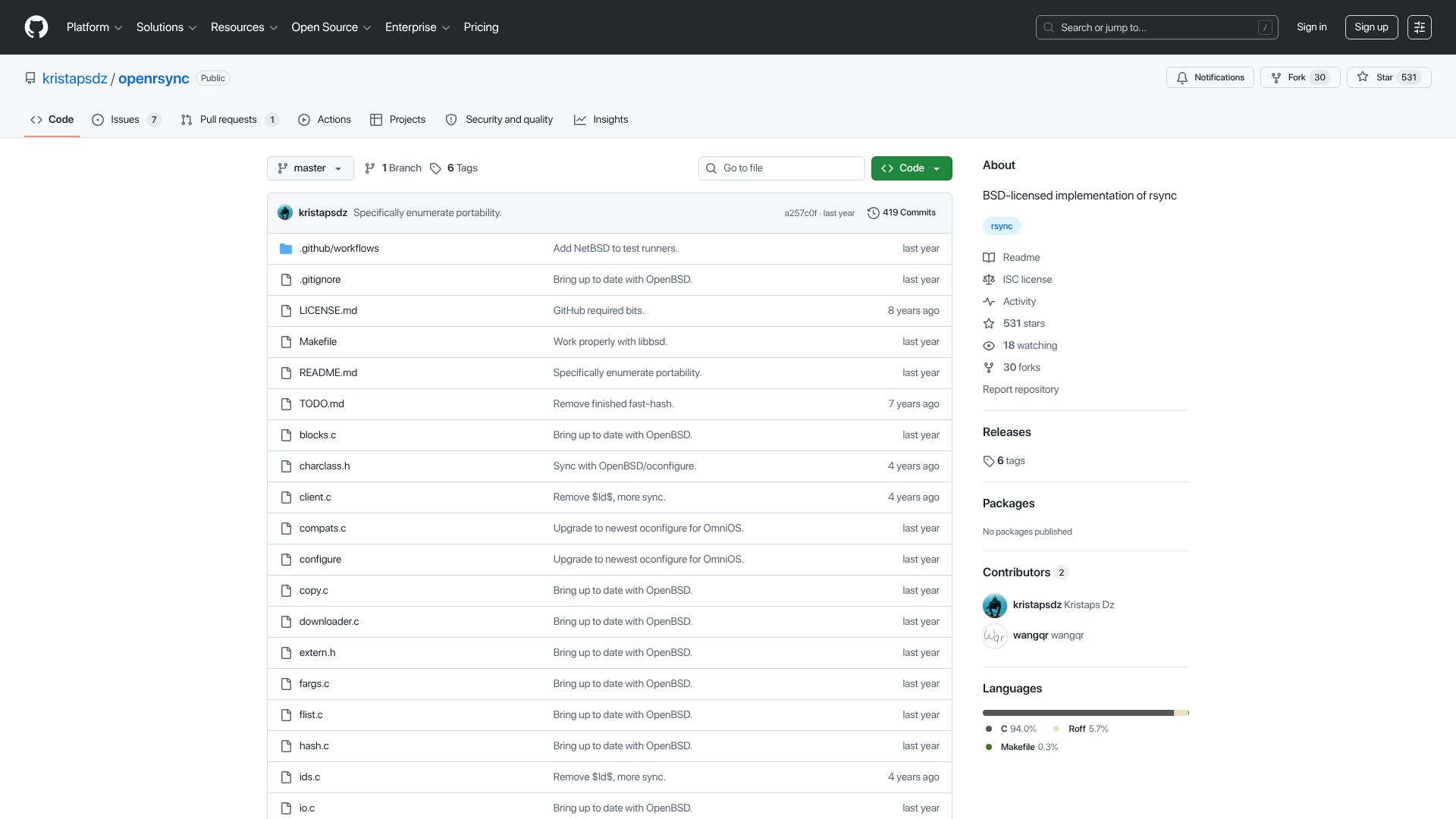The width and height of the screenshot is (1456, 819).
Task: Open the Readme link in About
Action: click(1012, 258)
